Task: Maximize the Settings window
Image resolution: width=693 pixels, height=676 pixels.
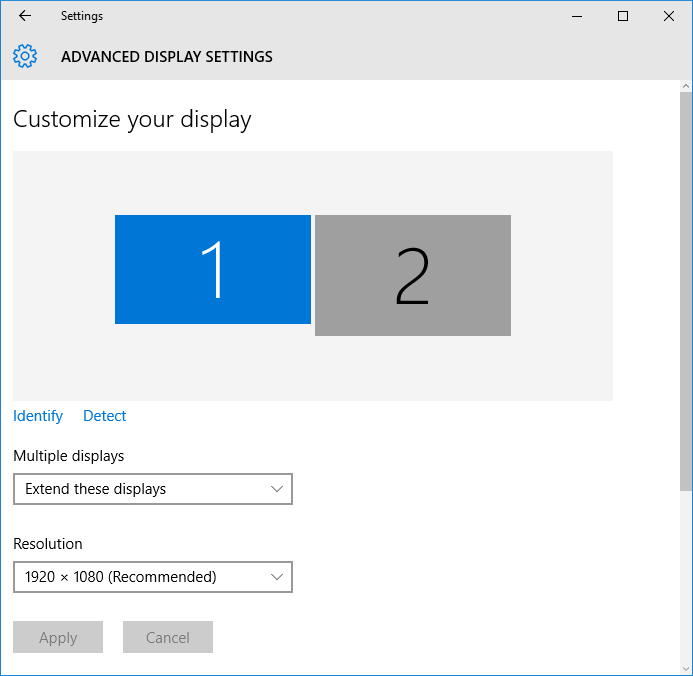Action: 623,16
